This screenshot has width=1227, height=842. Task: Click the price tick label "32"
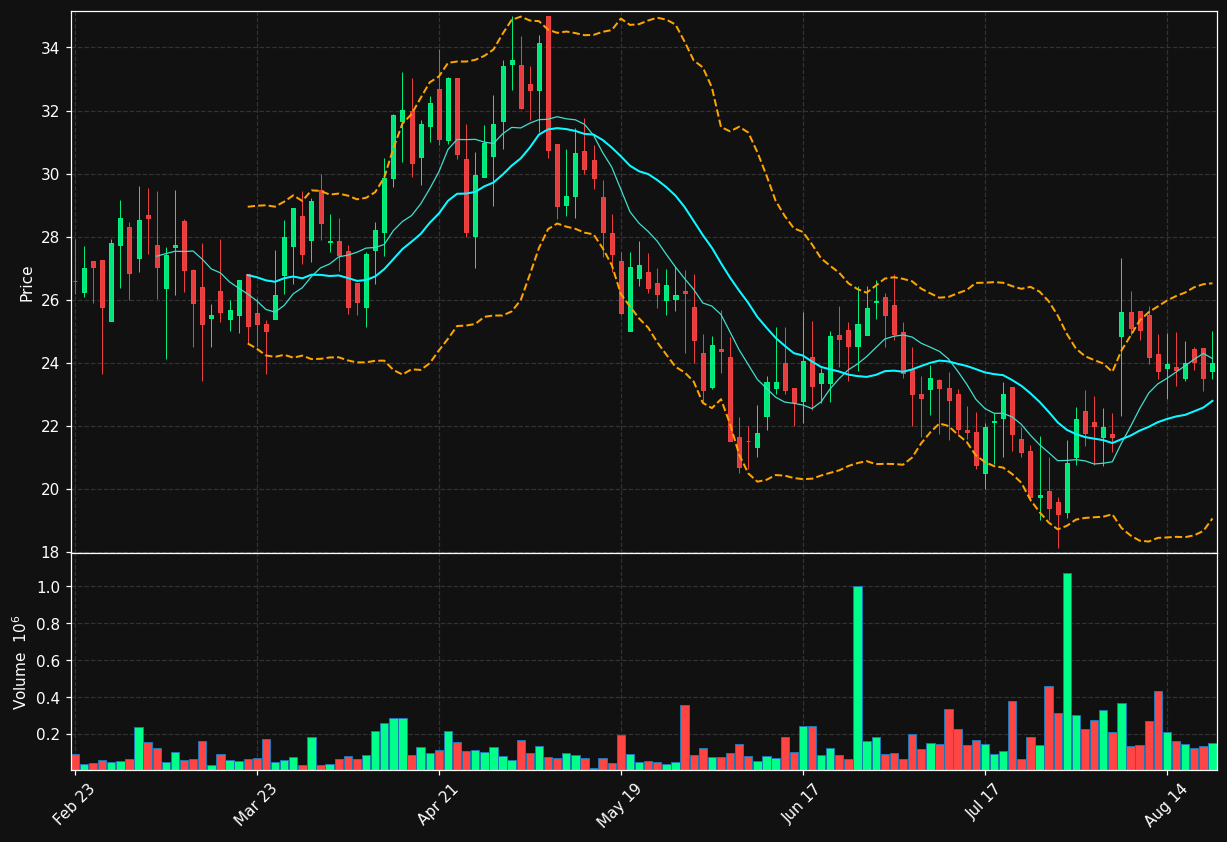coord(50,111)
